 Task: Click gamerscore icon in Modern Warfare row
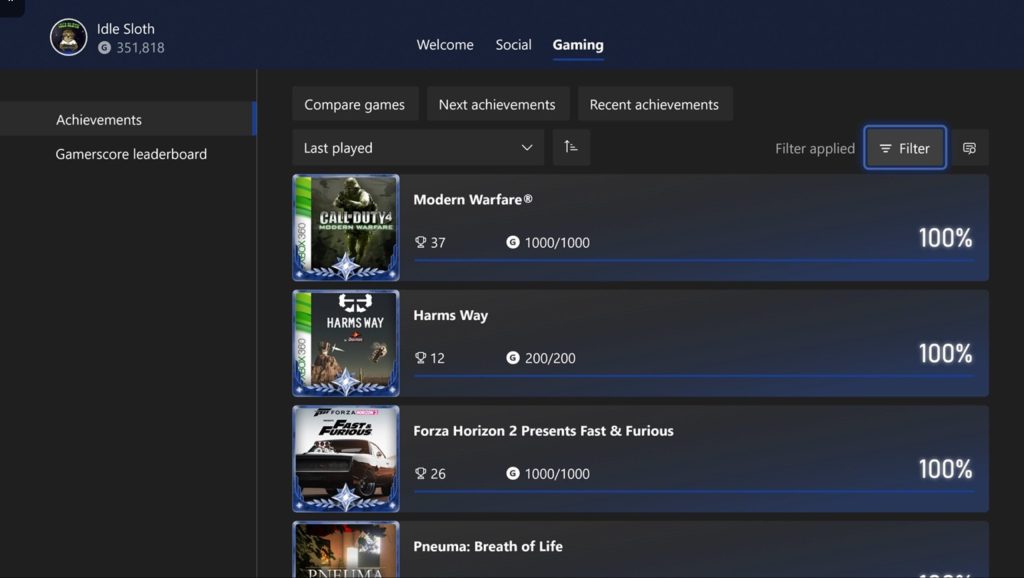(x=513, y=242)
